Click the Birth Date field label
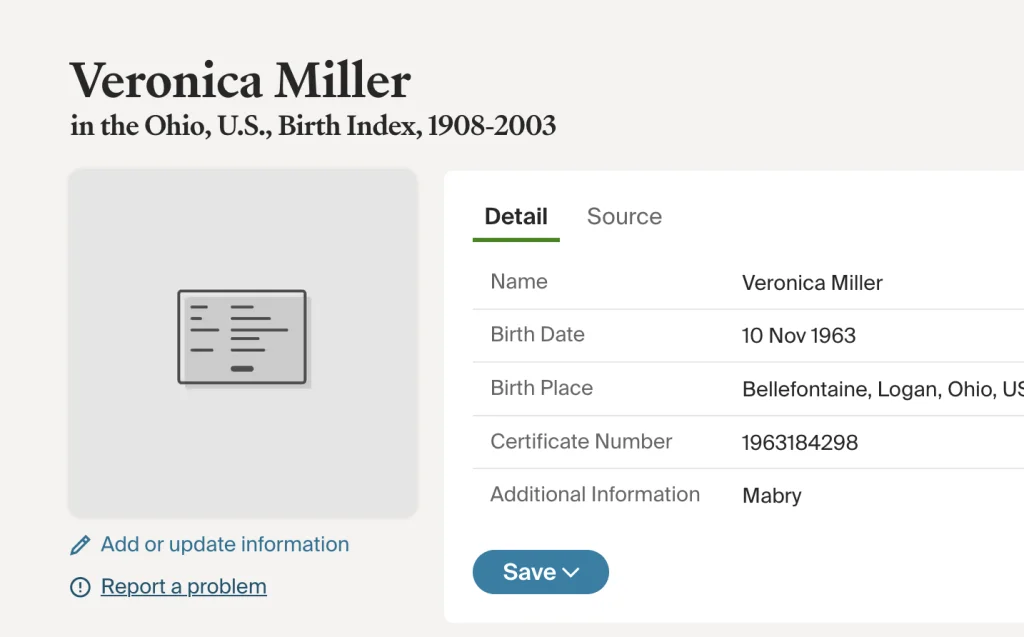 pyautogui.click(x=537, y=335)
